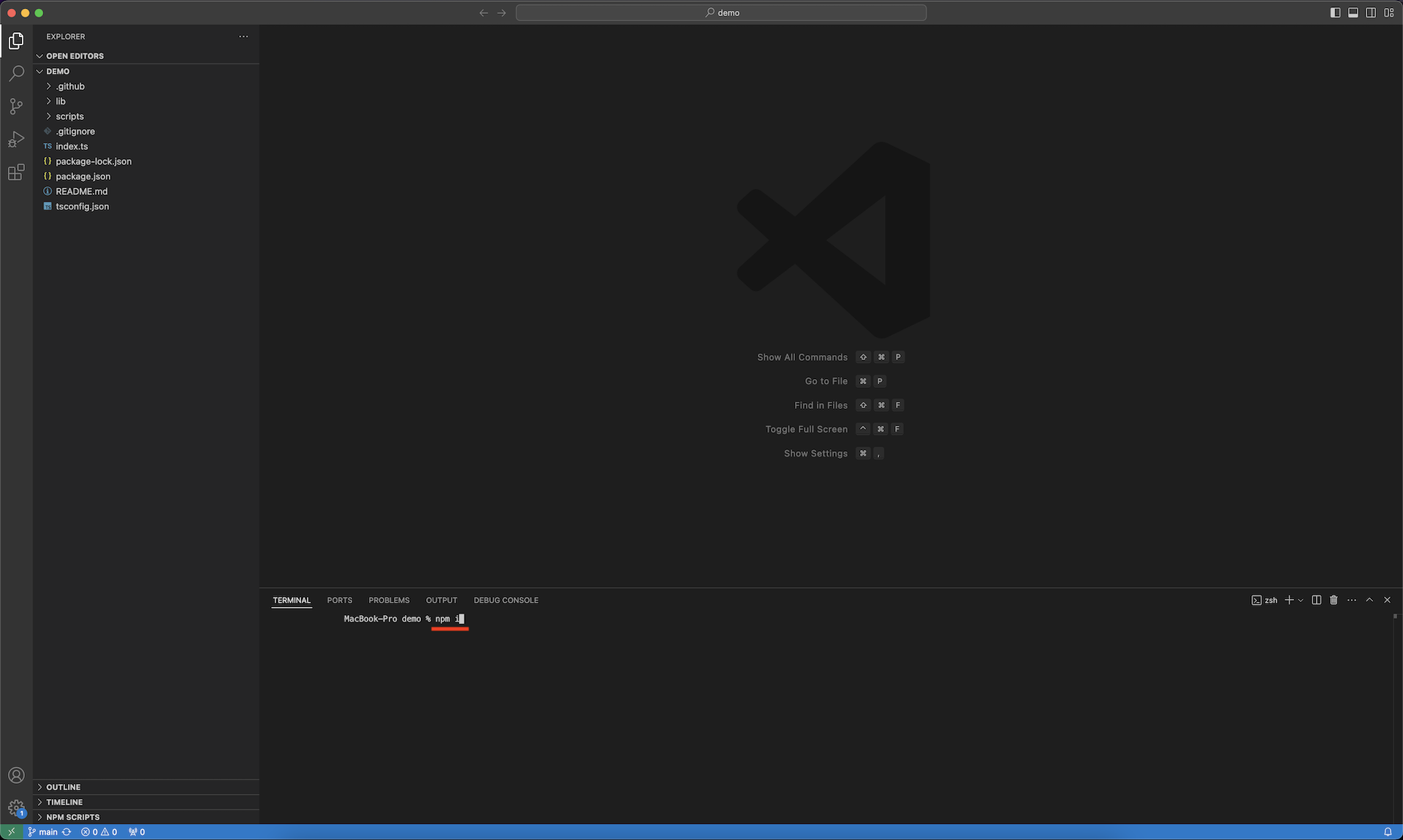Kill terminal with trash icon
This screenshot has height=840, width=1403.
[x=1334, y=600]
